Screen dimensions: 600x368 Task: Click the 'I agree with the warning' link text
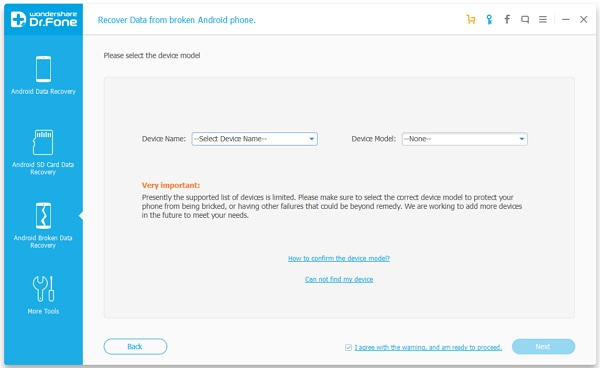428,347
